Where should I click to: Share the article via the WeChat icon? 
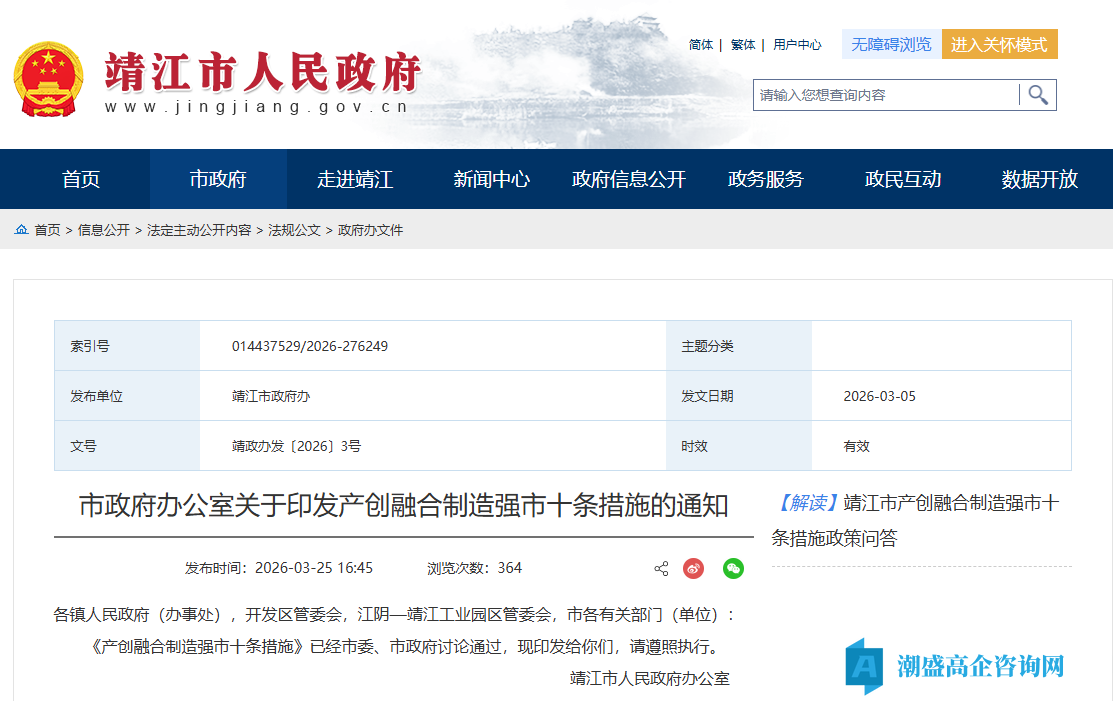coord(735,568)
